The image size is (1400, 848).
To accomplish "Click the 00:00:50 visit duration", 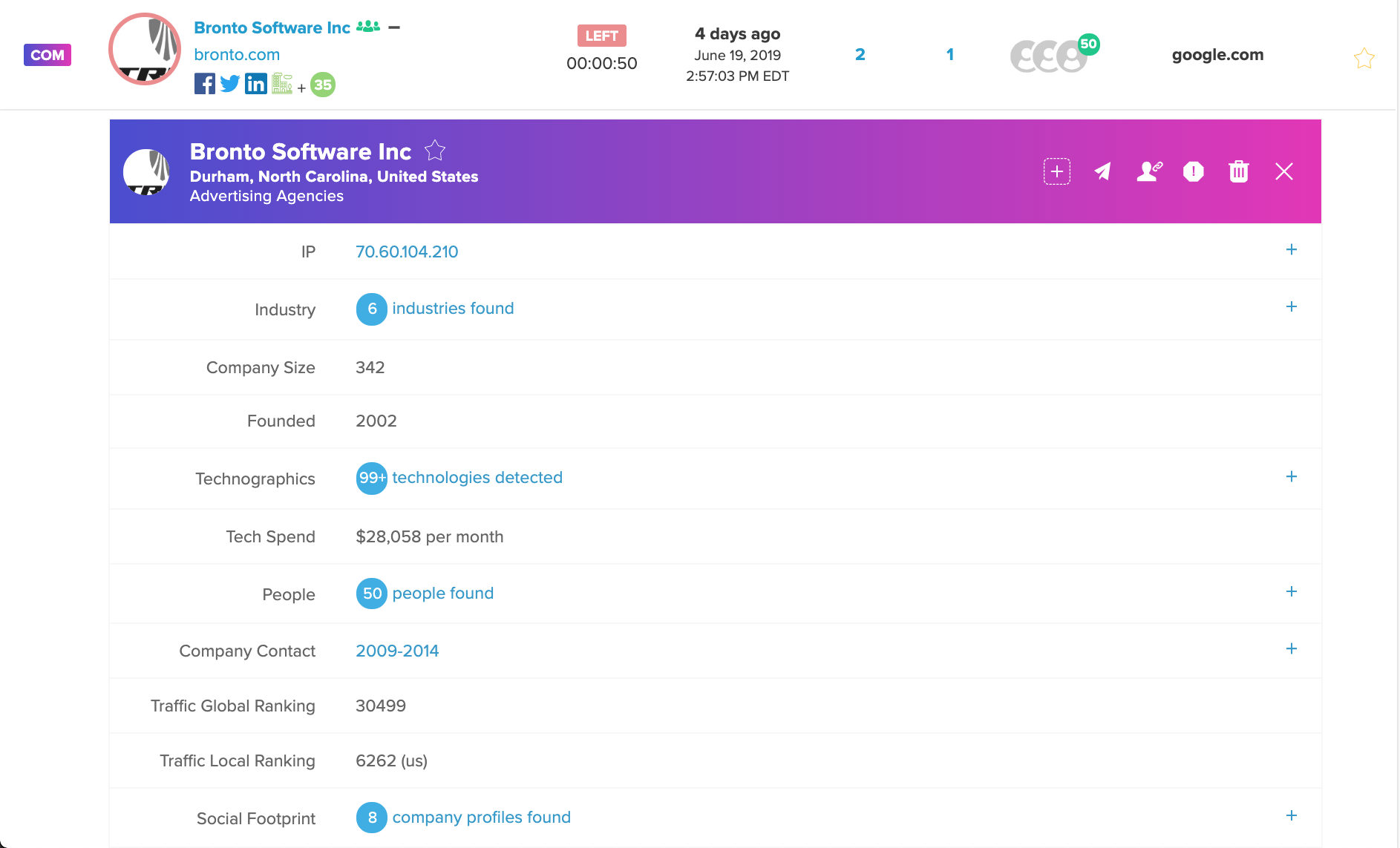I will click(x=601, y=64).
